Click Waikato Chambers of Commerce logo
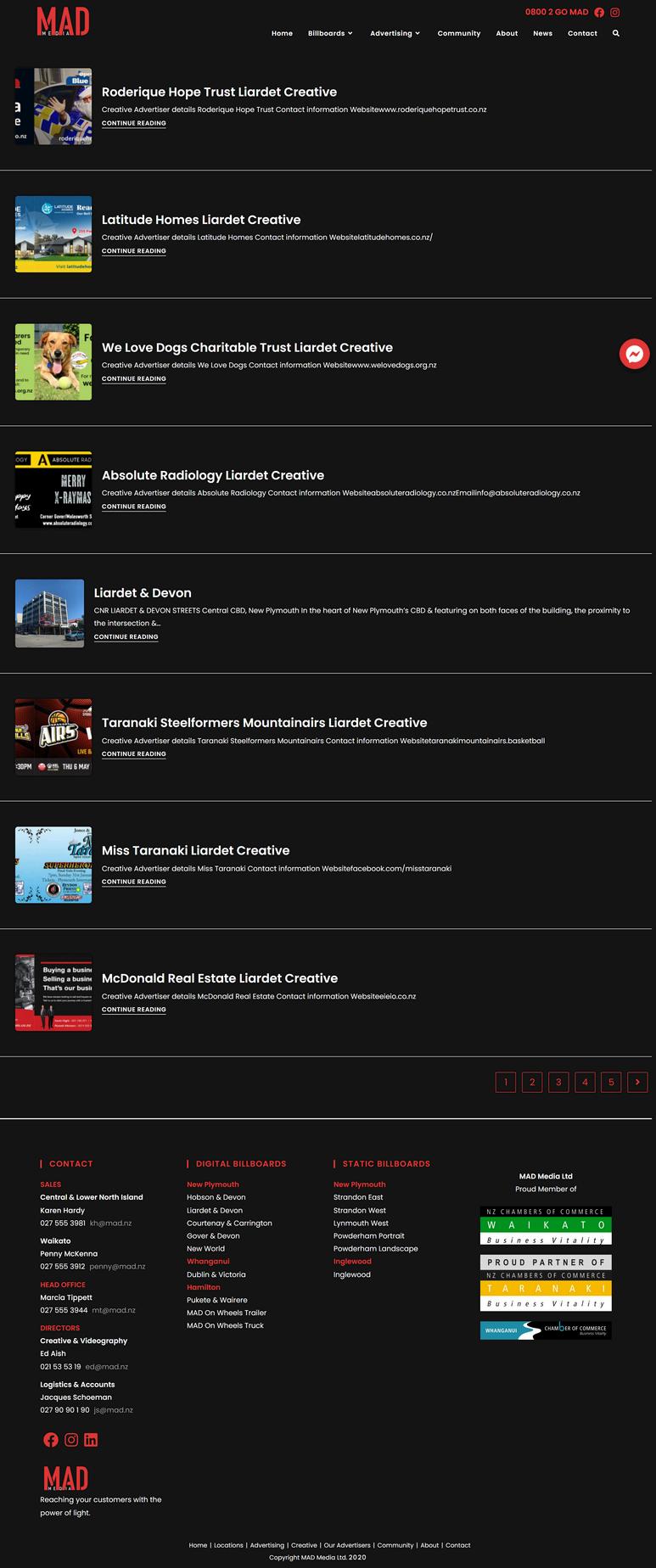 (x=546, y=1225)
